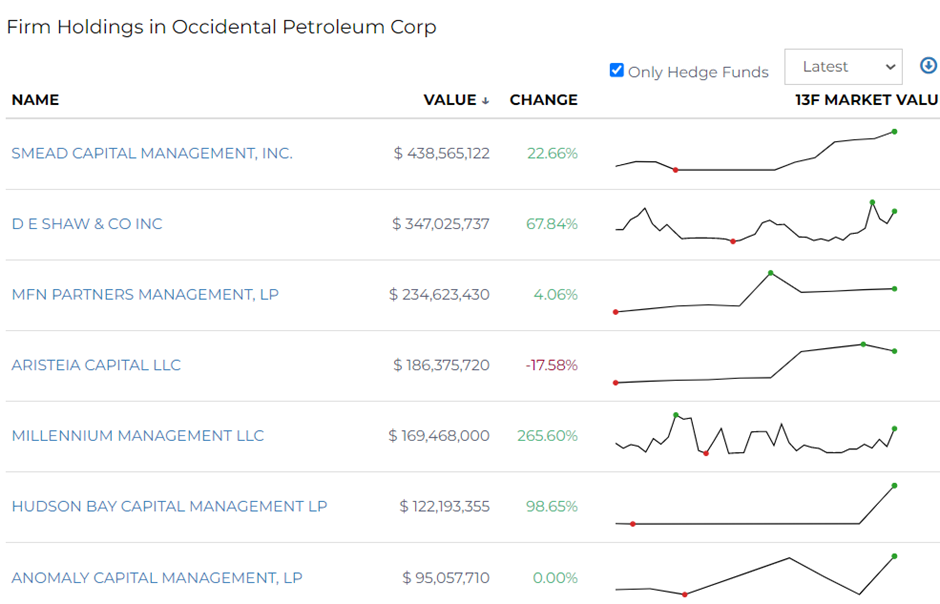Sort by the NAME column header
This screenshot has width=940, height=604.
point(35,100)
